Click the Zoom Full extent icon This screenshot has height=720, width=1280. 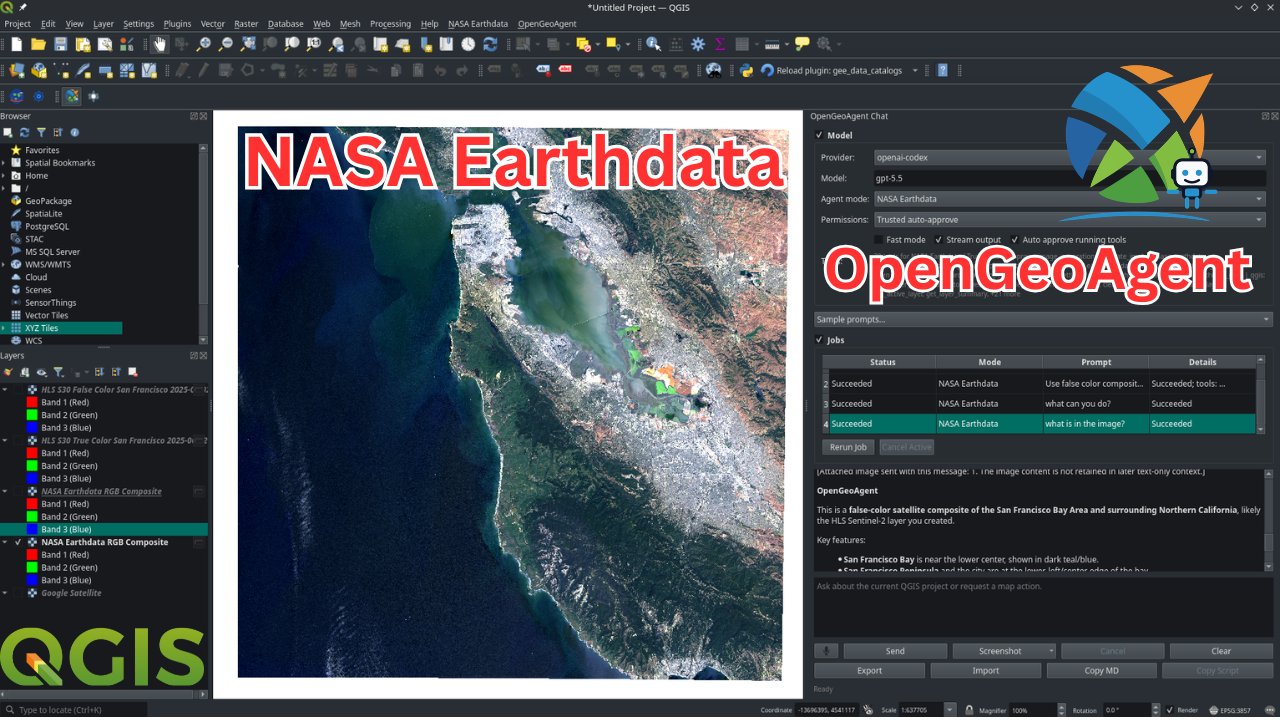pos(248,44)
